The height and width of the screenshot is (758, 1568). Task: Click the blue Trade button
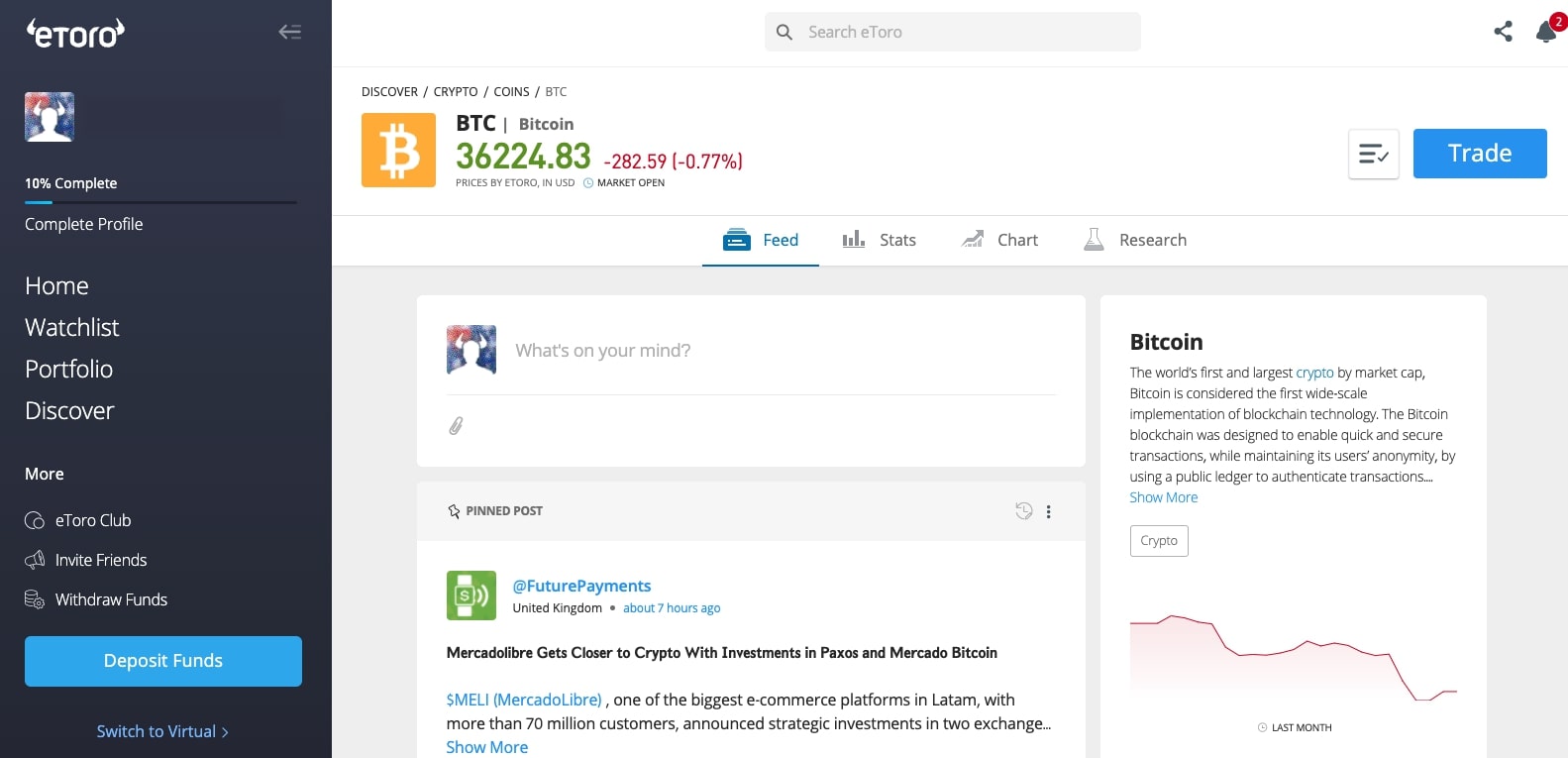[1480, 154]
